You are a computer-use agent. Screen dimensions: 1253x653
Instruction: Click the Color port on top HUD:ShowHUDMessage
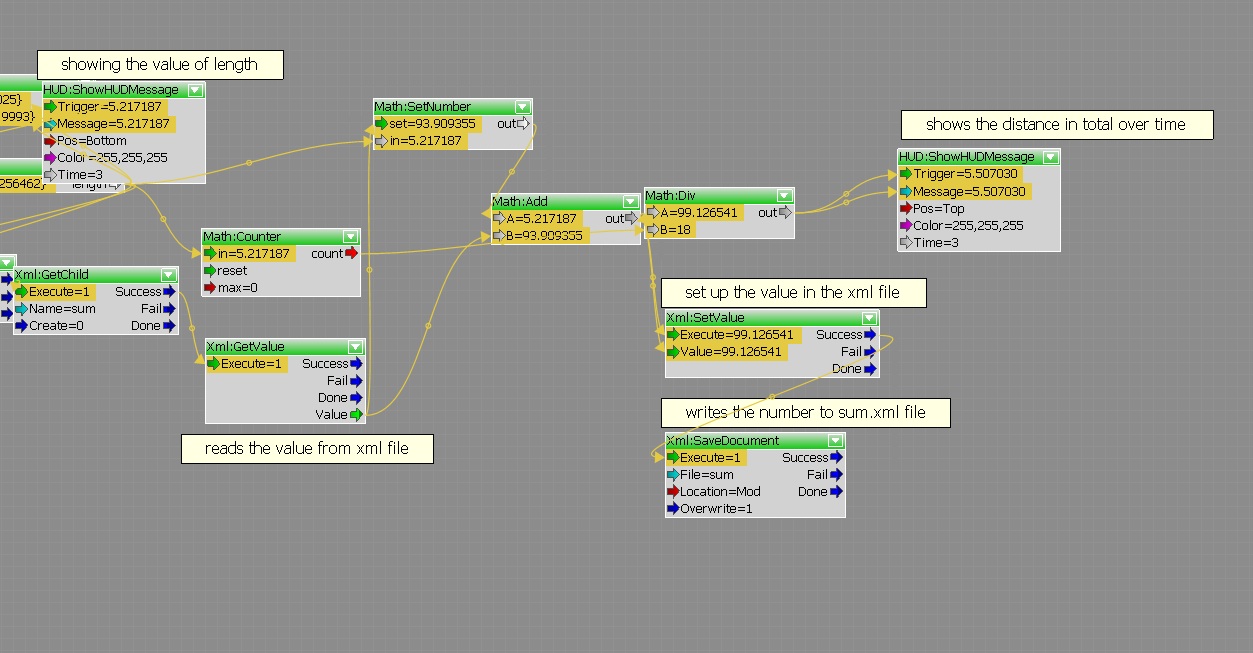[50, 158]
